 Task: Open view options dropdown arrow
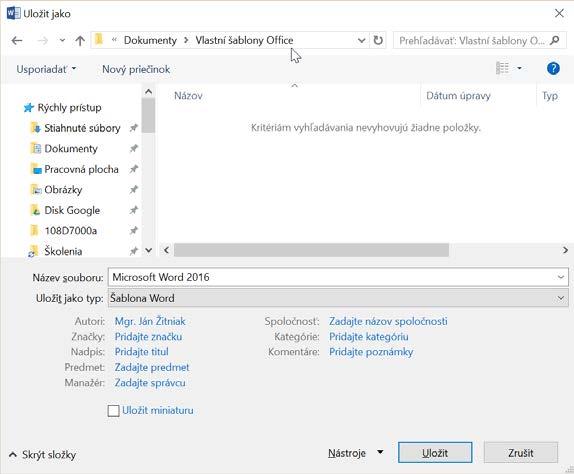point(519,68)
